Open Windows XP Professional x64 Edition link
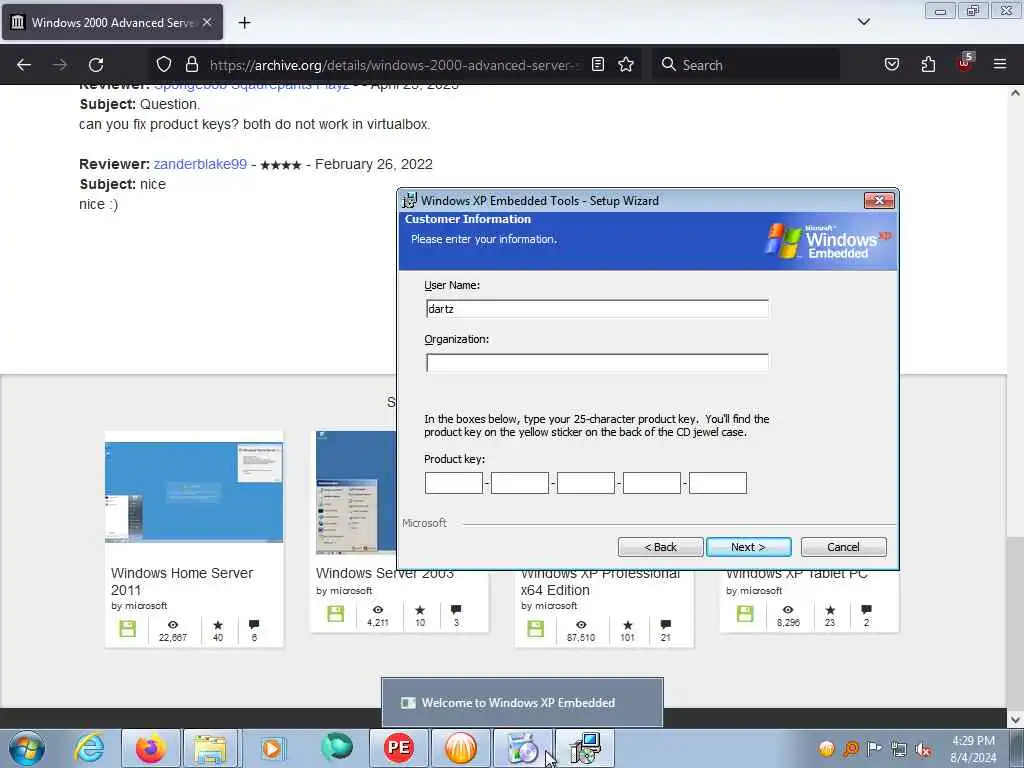 [600, 582]
